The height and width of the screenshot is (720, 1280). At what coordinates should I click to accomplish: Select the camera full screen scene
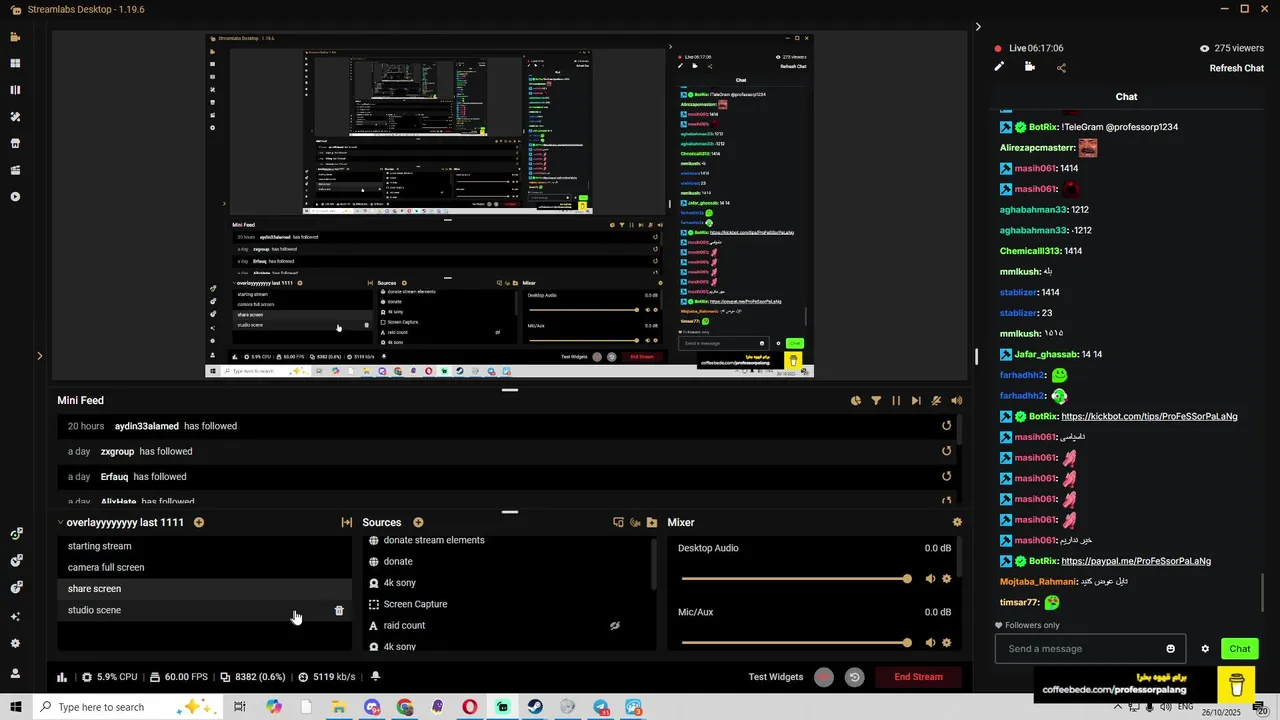pos(204,567)
